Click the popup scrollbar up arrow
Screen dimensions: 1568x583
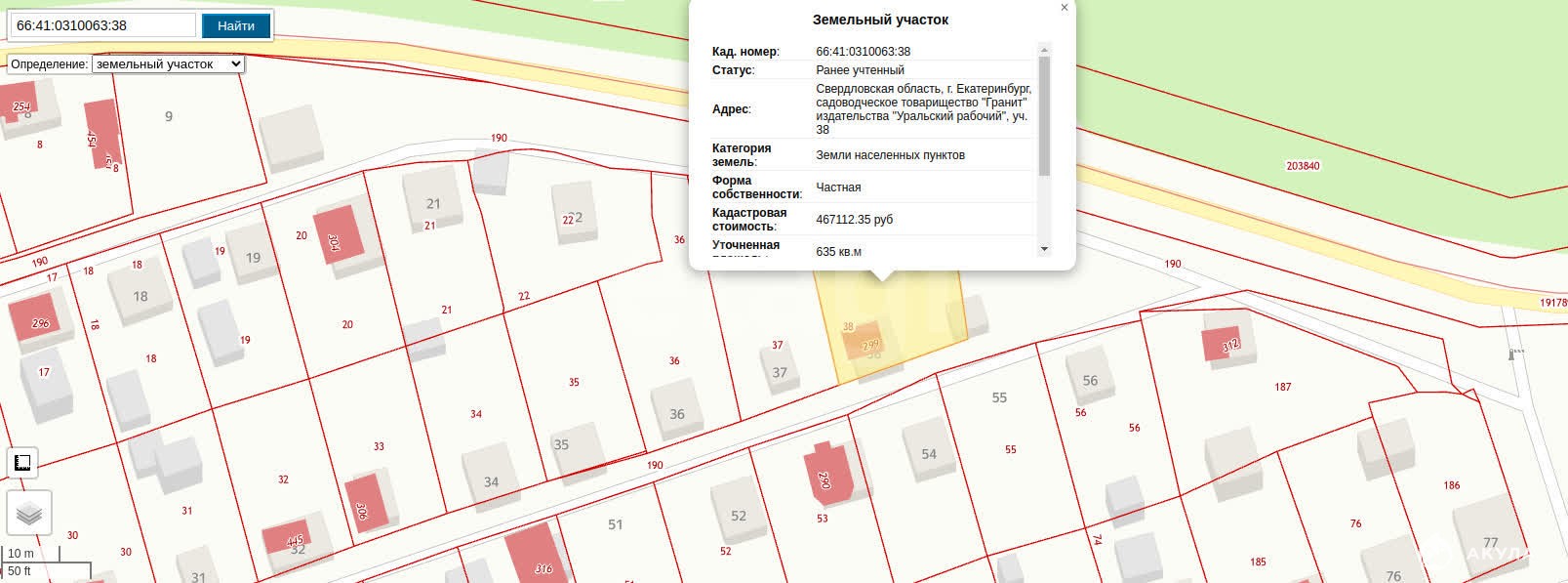(x=1044, y=50)
